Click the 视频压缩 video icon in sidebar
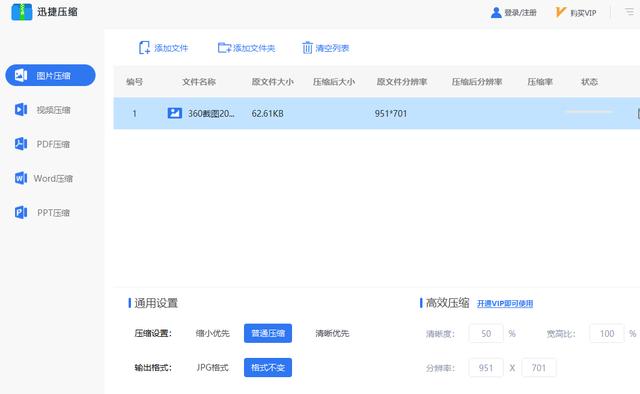Image resolution: width=640 pixels, height=394 pixels. tap(21, 109)
